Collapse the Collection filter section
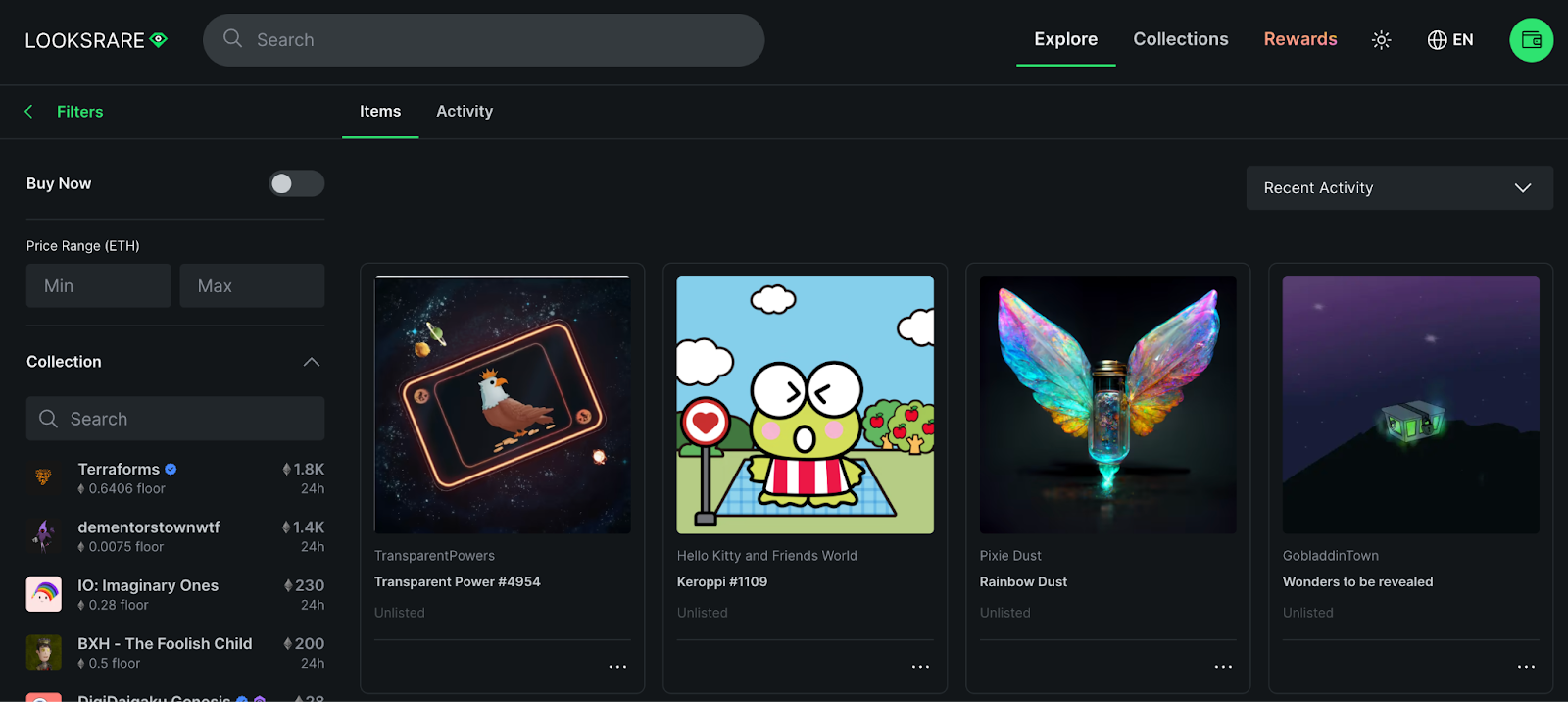Screen dimensions: 1568x702 tap(312, 362)
